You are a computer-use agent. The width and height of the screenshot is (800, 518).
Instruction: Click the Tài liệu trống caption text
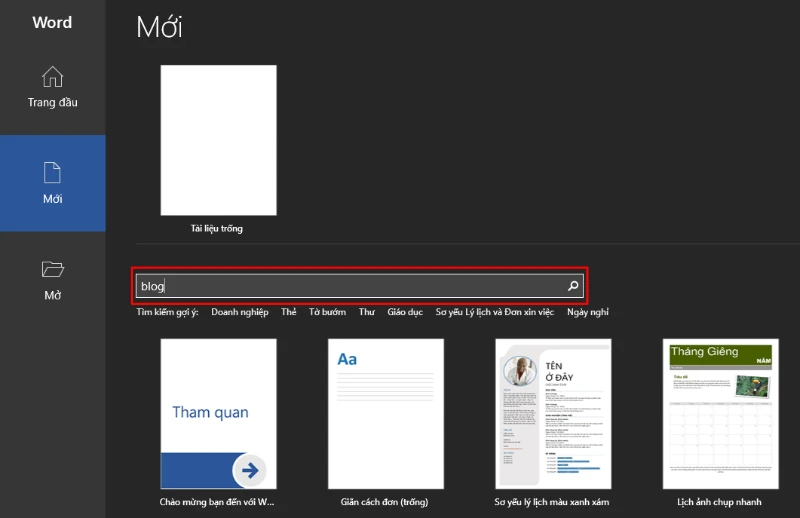pos(217,229)
